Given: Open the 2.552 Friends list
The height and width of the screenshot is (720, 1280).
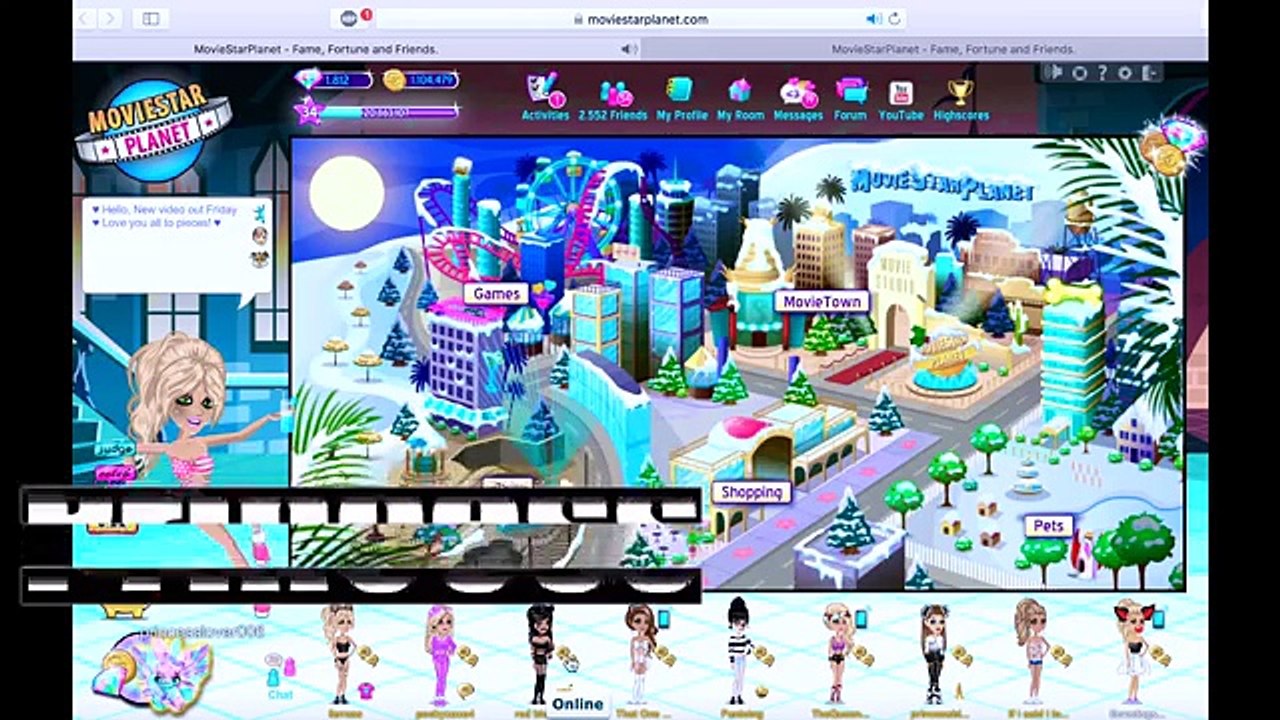Looking at the screenshot, I should [x=613, y=100].
